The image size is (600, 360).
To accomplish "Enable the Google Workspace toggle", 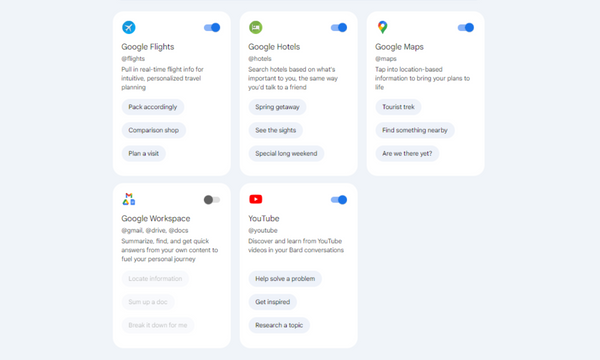I will tap(212, 200).
